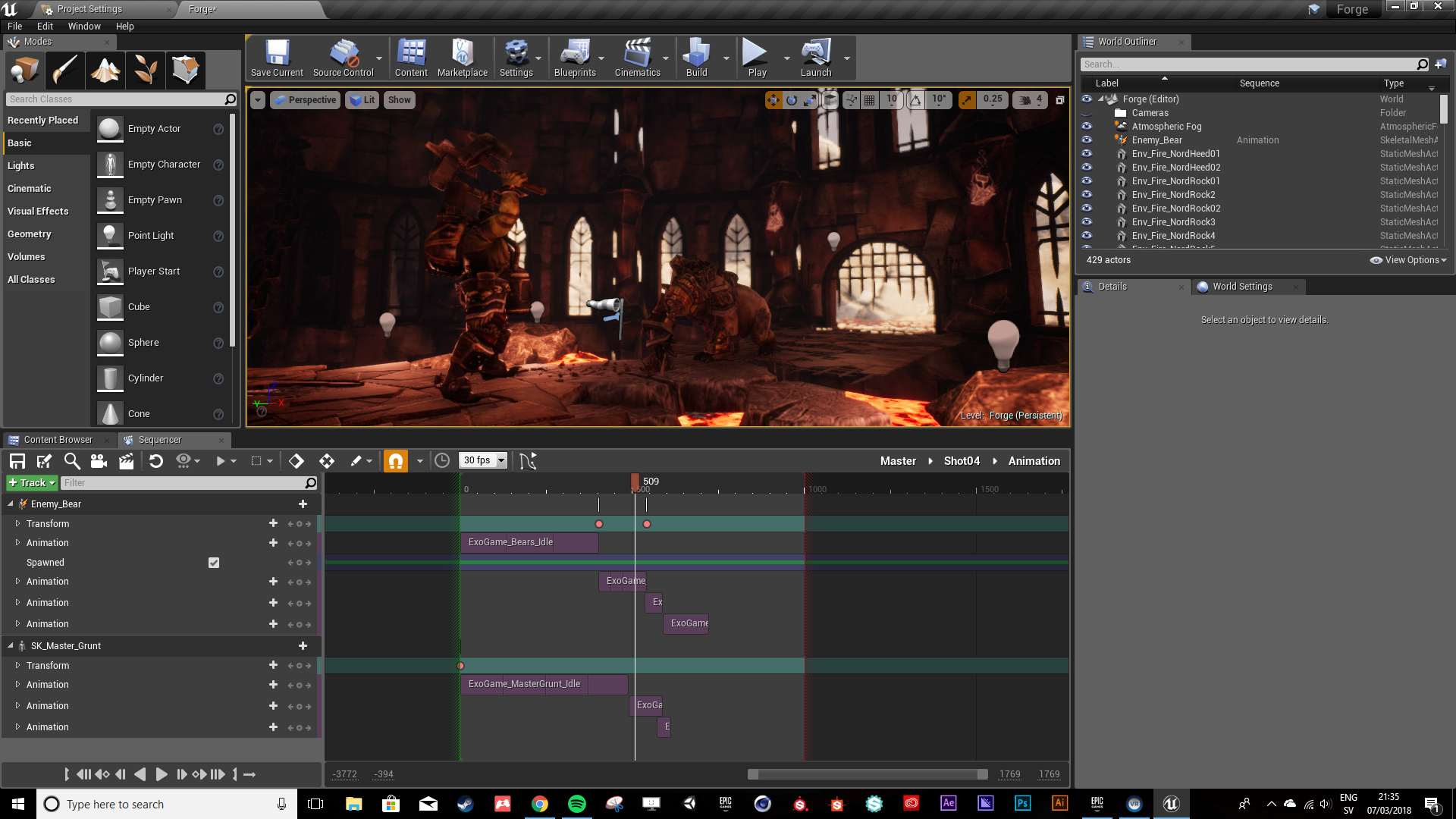
Task: Expand the Enemy_Bear Transform track
Action: [17, 524]
